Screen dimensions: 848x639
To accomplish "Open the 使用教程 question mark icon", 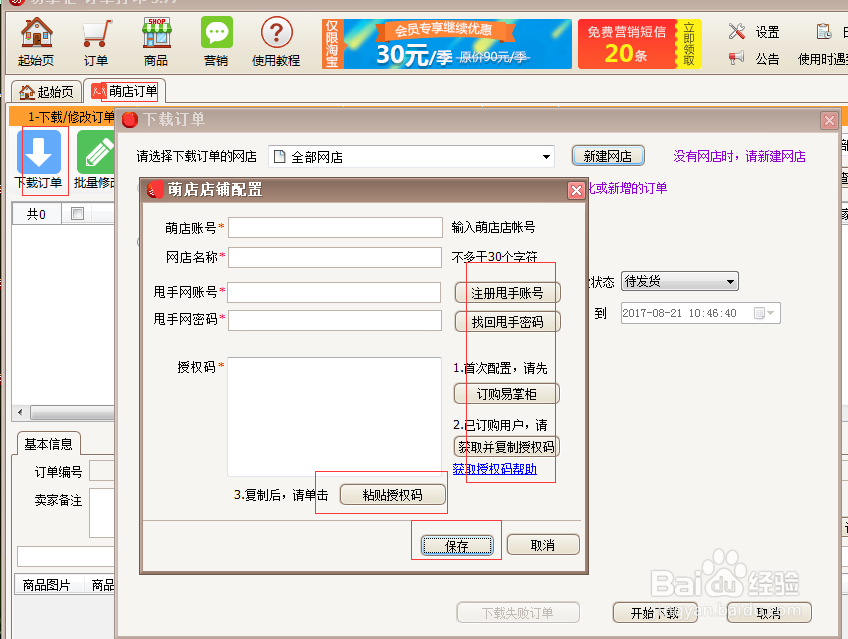I will (x=276, y=42).
